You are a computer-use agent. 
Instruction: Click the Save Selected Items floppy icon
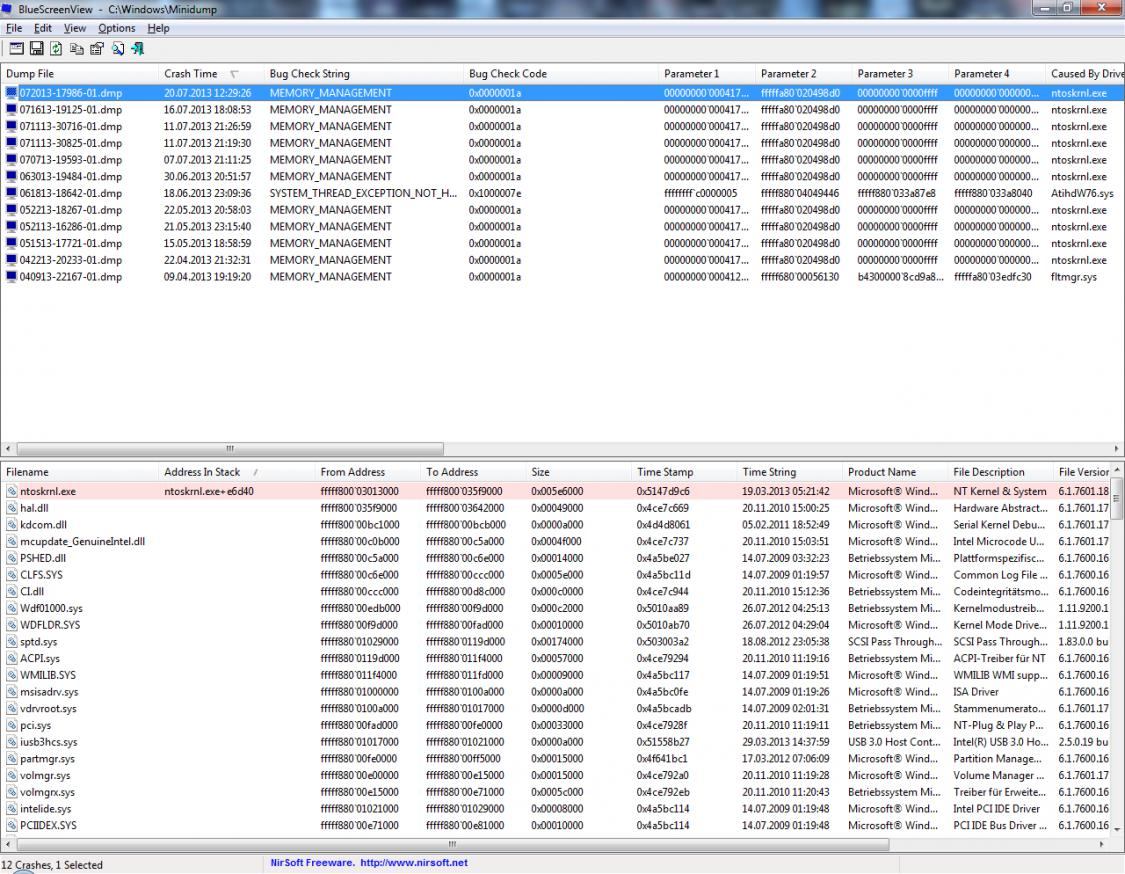point(37,49)
